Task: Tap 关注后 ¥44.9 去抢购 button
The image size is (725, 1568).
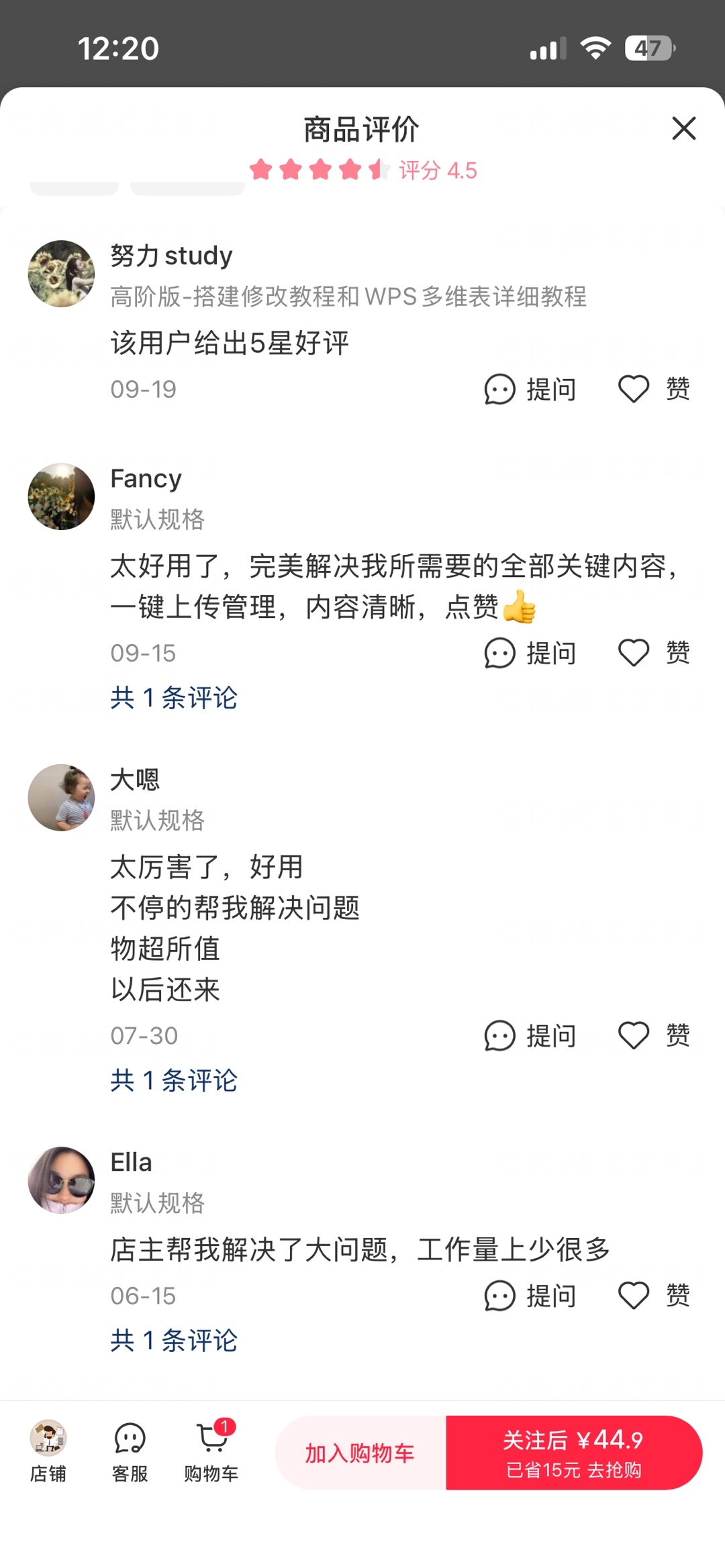Action: tap(574, 1453)
